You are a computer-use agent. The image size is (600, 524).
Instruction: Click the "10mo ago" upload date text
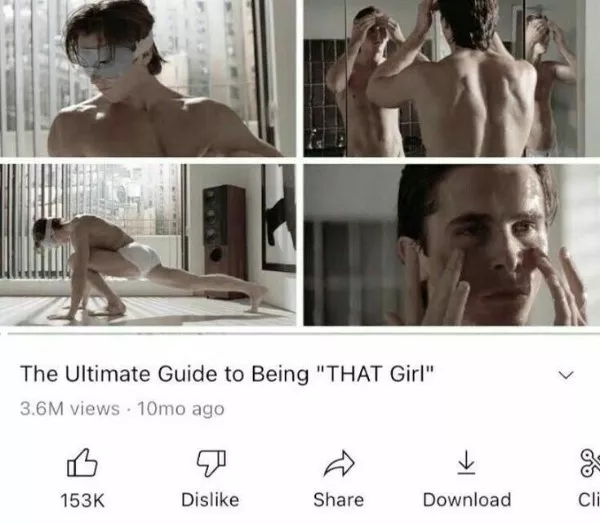tap(181, 409)
